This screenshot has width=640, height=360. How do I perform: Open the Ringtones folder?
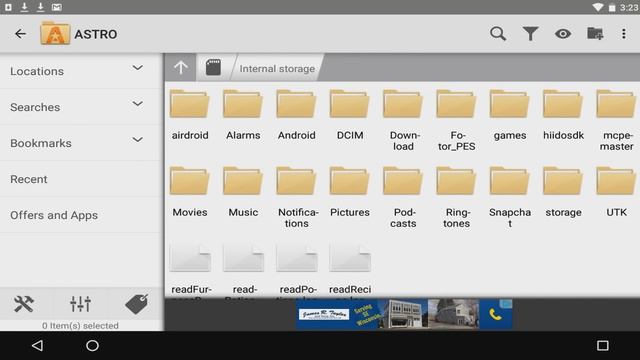(x=456, y=198)
